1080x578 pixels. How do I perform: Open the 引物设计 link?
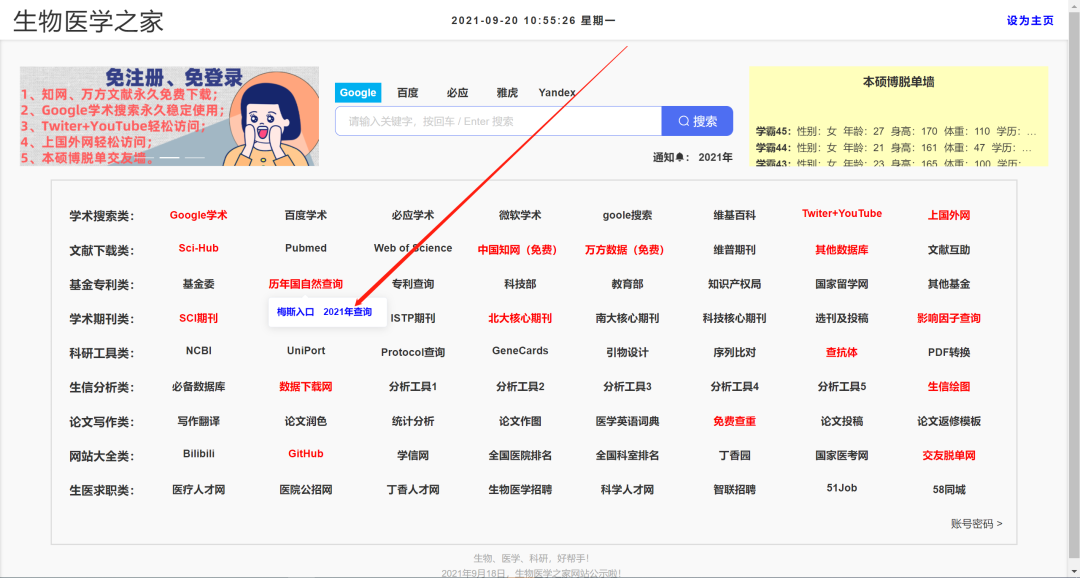pyautogui.click(x=627, y=352)
